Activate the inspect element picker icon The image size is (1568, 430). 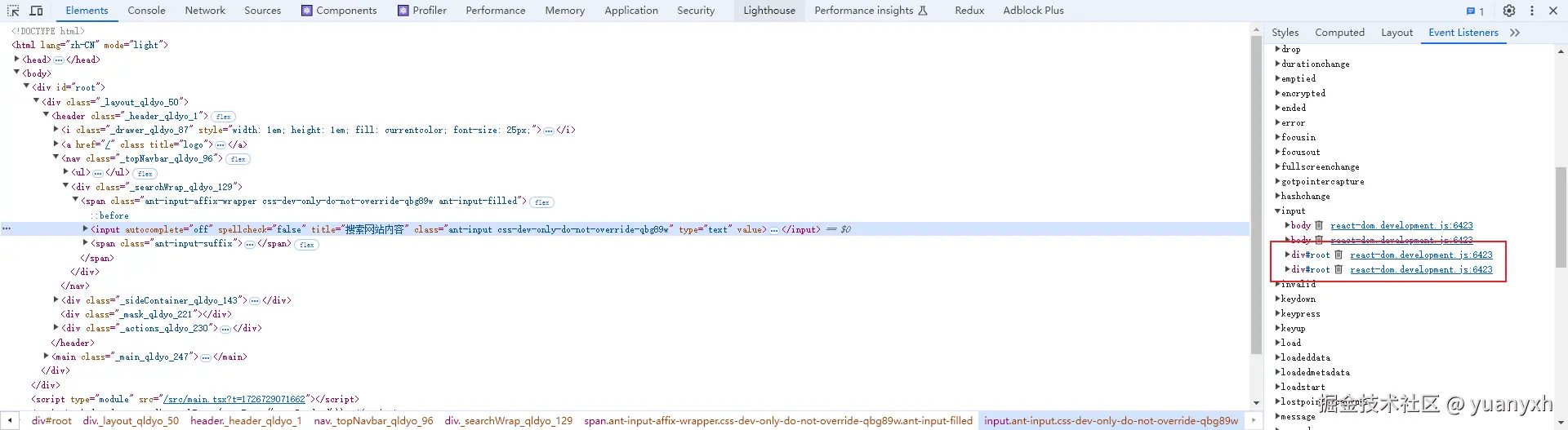click(14, 11)
